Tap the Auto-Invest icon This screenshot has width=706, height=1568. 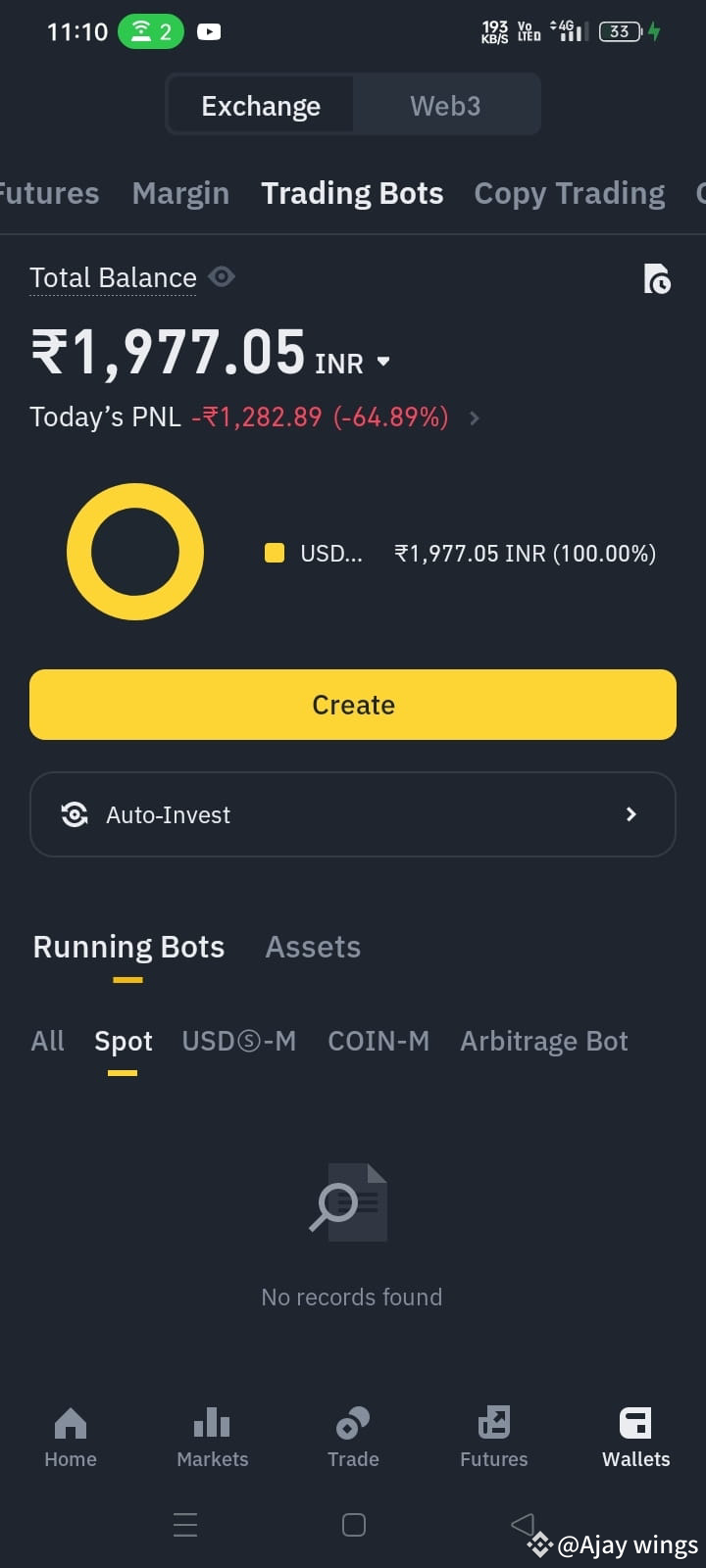coord(75,814)
